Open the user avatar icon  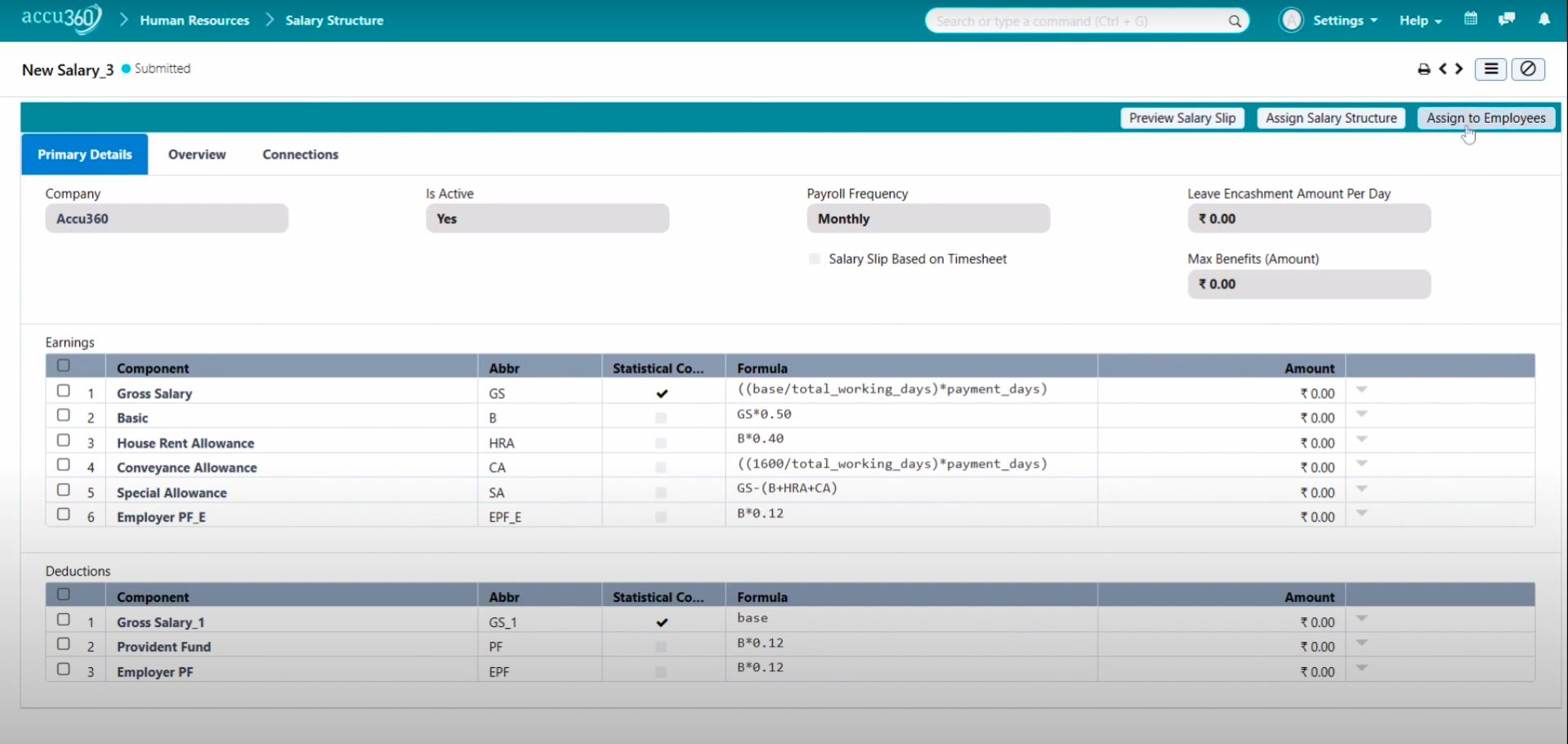tap(1291, 20)
